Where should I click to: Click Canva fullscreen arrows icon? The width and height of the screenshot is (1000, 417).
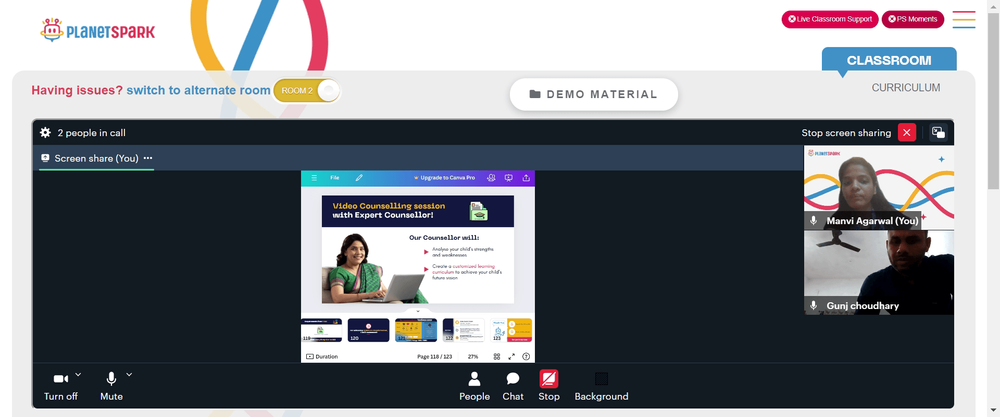(511, 356)
